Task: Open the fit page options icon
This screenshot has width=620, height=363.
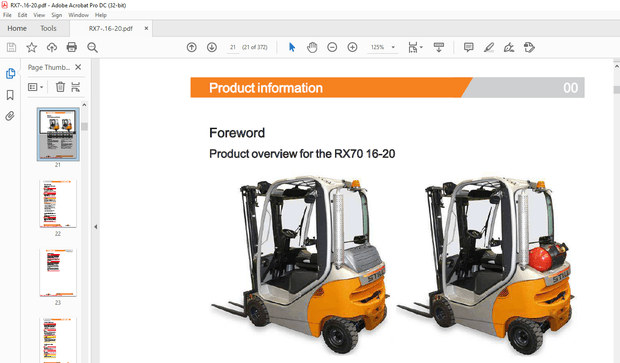Action: point(415,47)
